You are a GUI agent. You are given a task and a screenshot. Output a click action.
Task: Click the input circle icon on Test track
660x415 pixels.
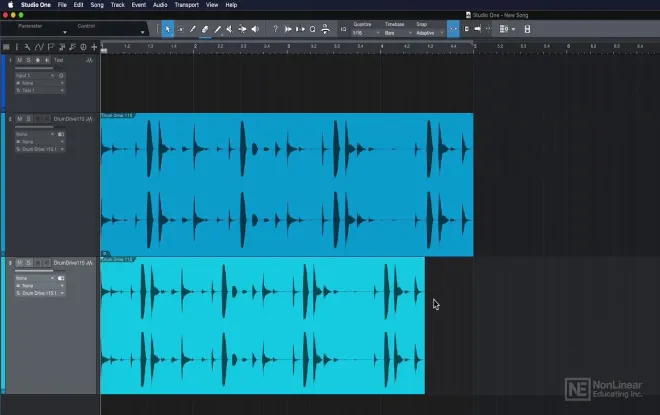(x=61, y=76)
